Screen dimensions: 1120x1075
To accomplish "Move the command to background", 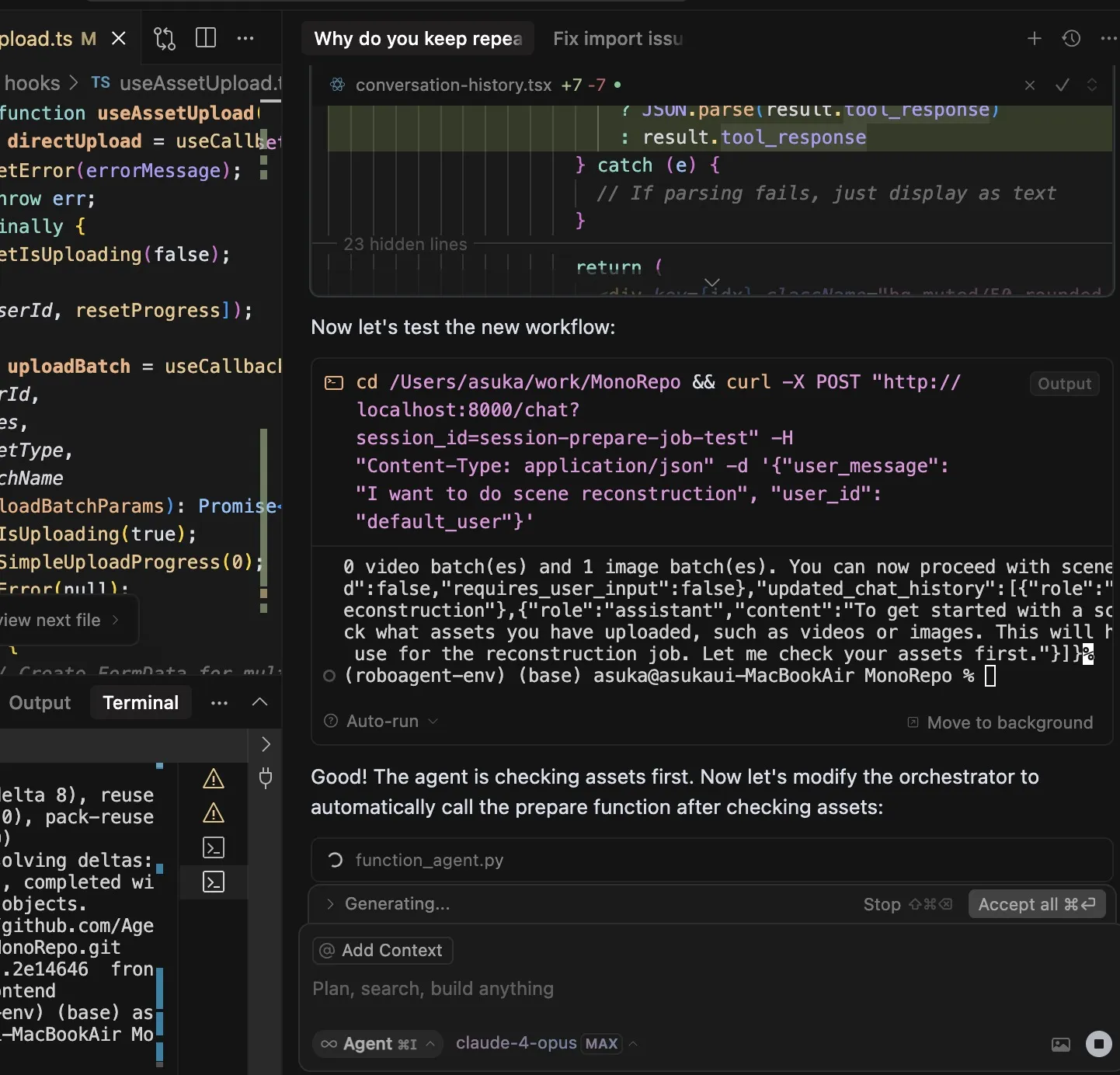I will tap(1000, 722).
